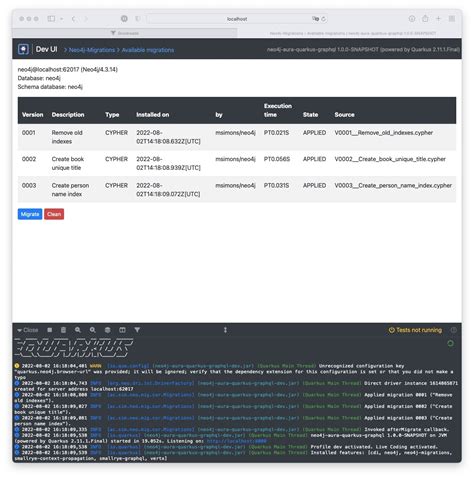
Task: Open log levels via layers icon
Action: [107, 330]
